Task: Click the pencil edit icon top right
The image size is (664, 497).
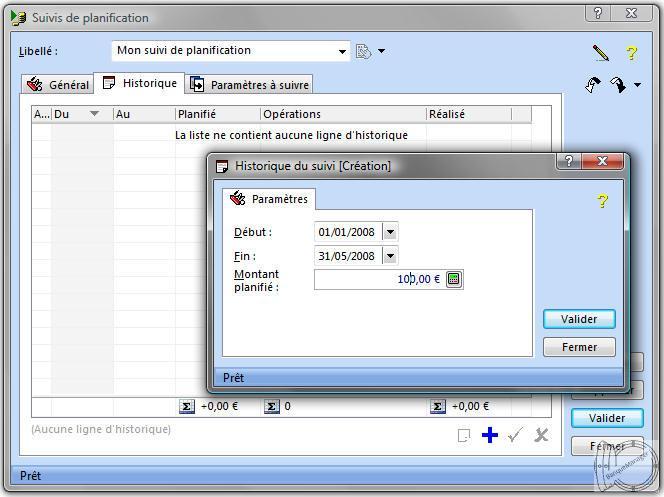Action: [600, 52]
